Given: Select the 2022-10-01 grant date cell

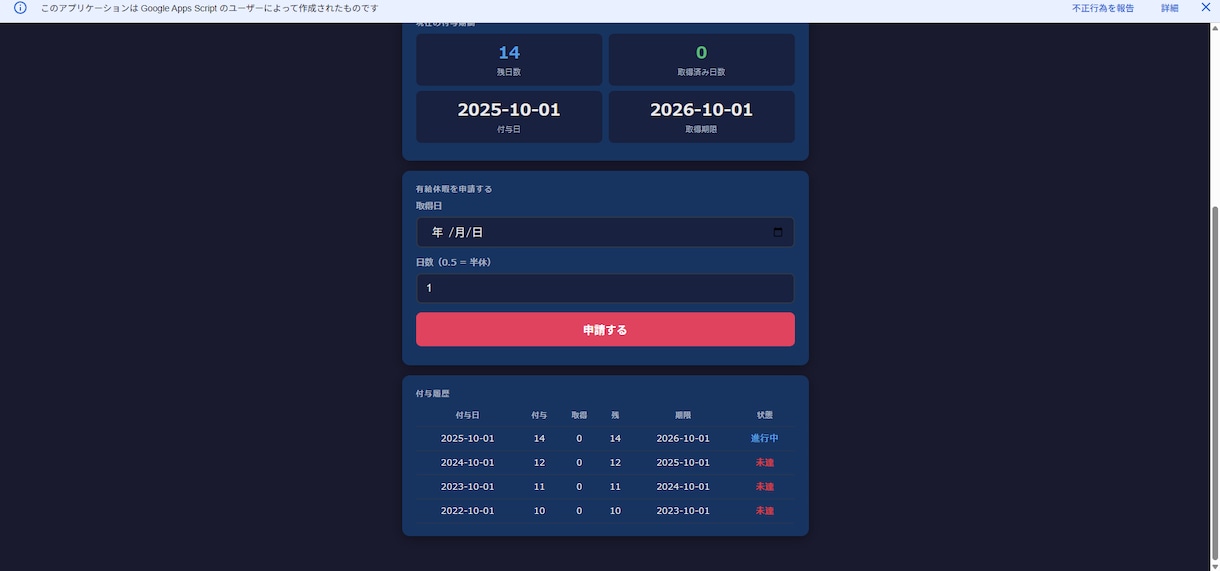Looking at the screenshot, I should 467,511.
